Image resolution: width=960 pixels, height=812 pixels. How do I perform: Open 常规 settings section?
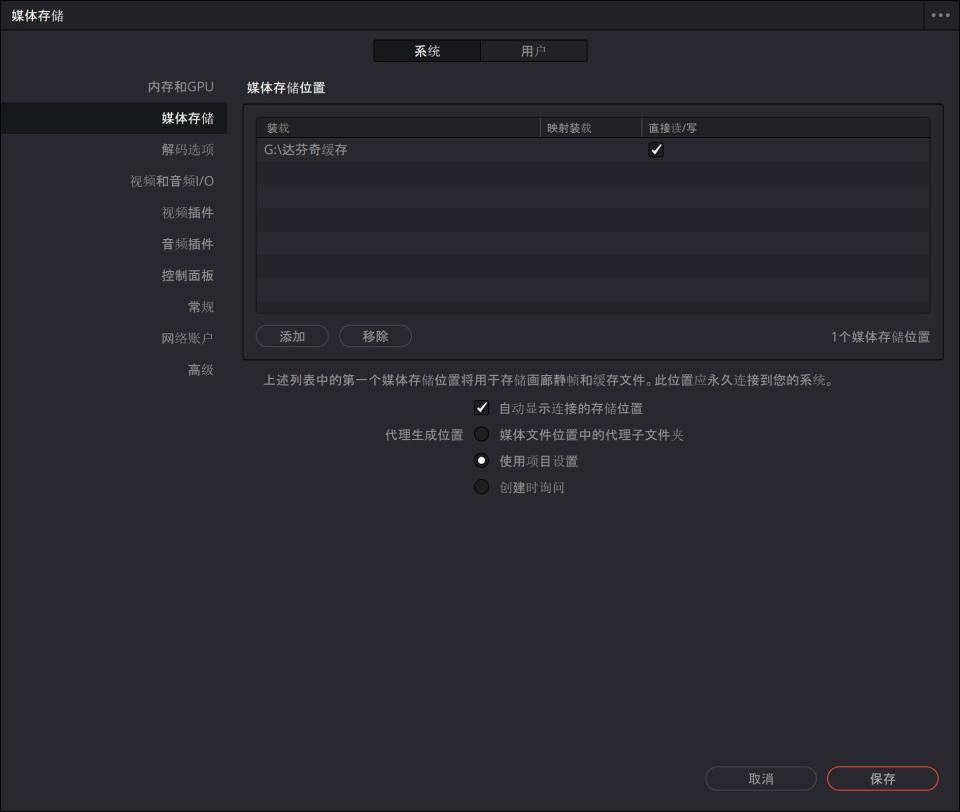click(201, 307)
